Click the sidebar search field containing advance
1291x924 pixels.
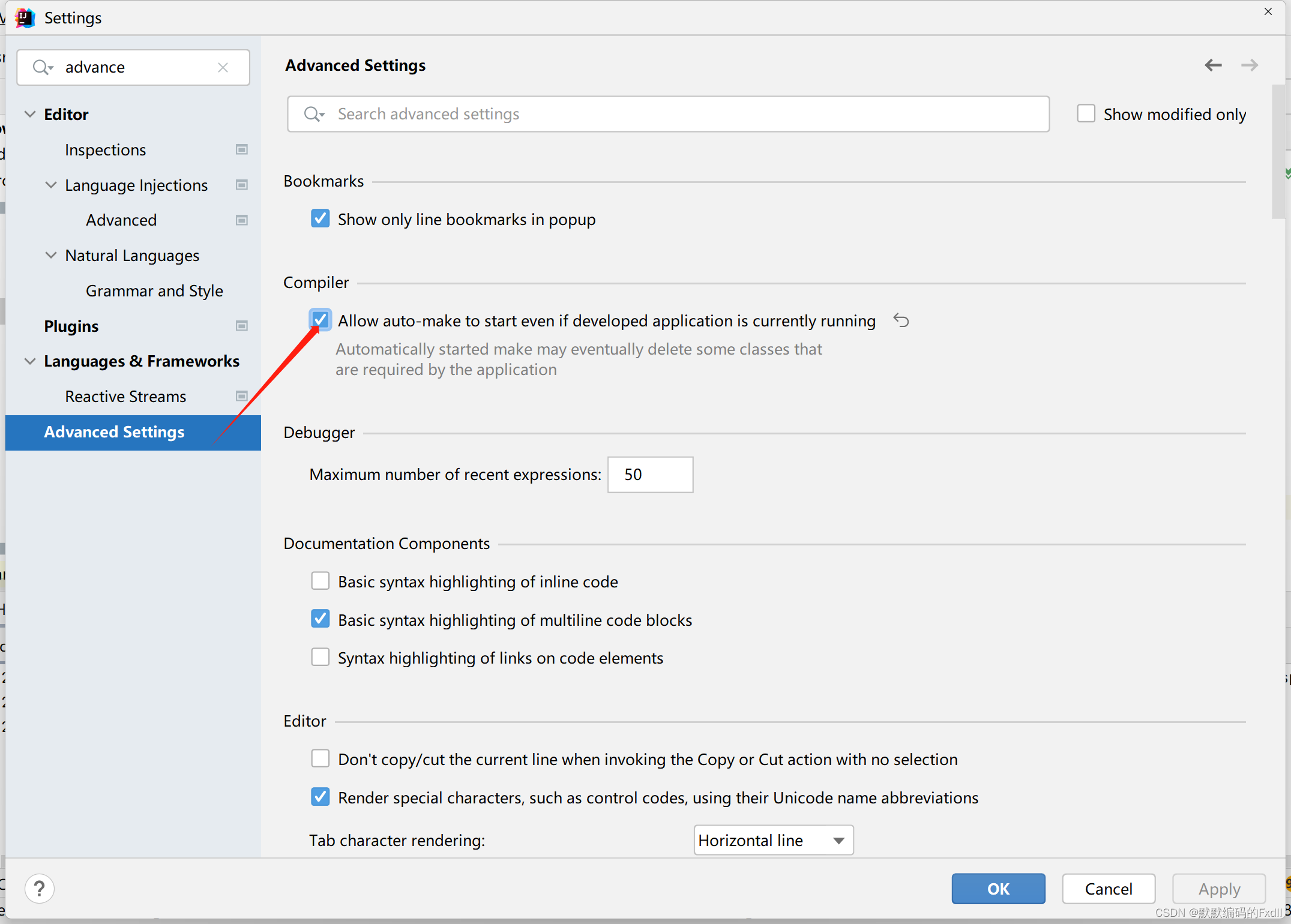pyautogui.click(x=133, y=67)
